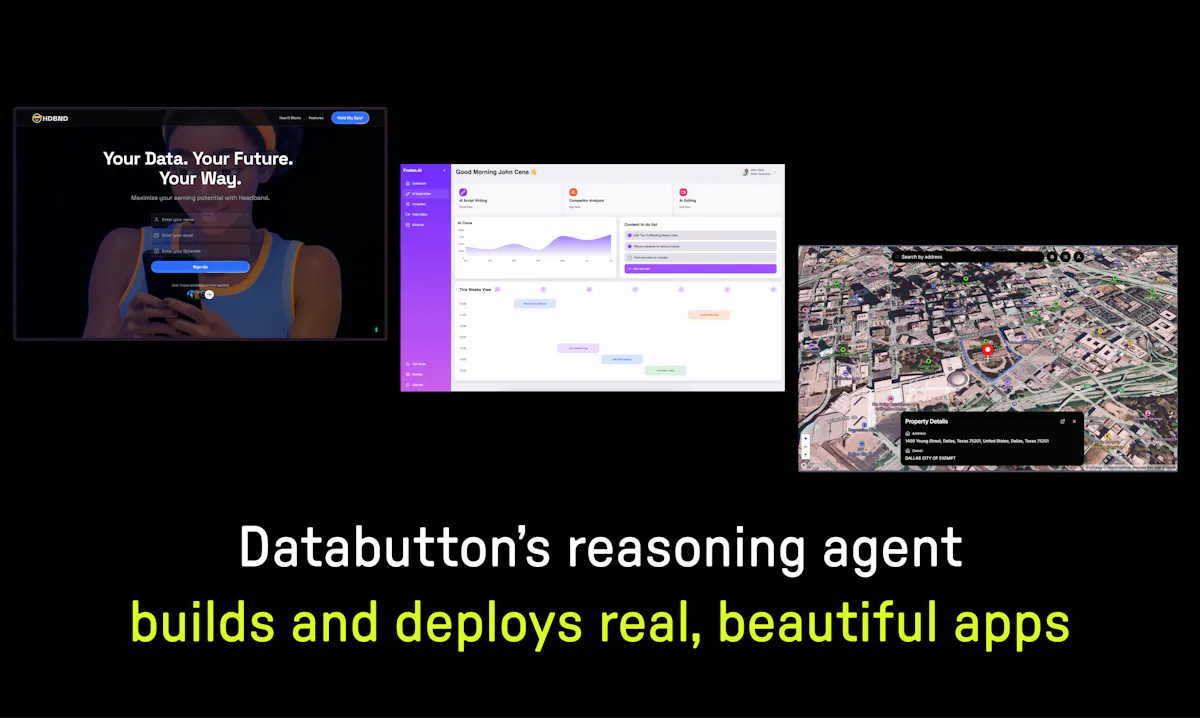The image size is (1200, 718).
Task: Click the AI Clone area chart
Action: [x=538, y=247]
